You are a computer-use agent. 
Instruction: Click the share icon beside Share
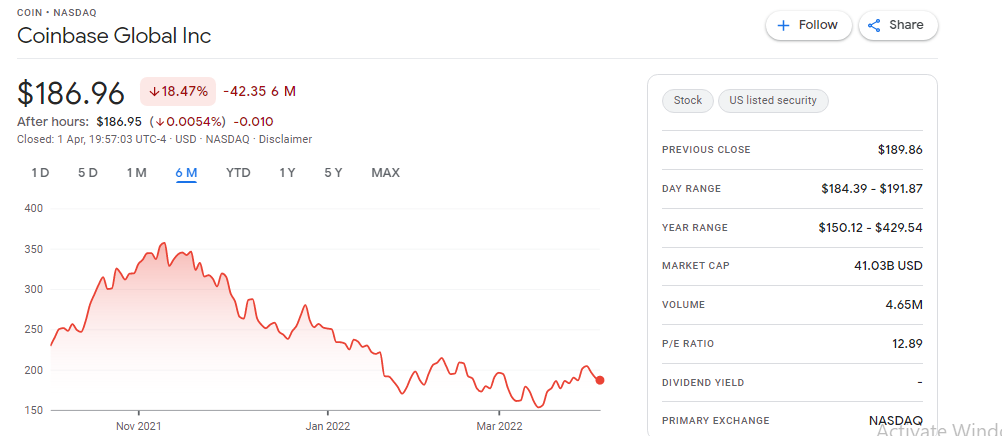coord(874,26)
